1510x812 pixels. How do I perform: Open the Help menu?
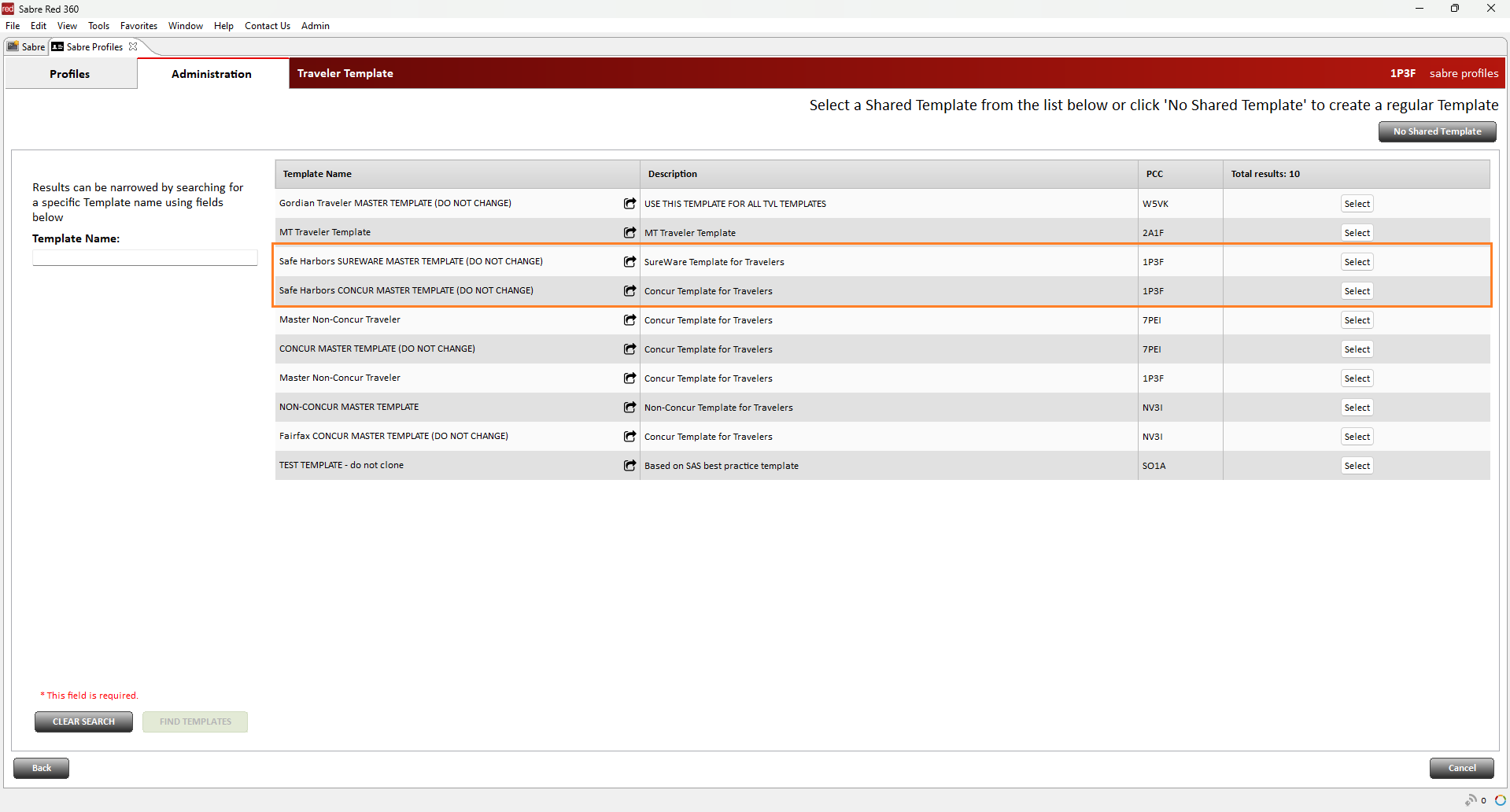(x=223, y=26)
